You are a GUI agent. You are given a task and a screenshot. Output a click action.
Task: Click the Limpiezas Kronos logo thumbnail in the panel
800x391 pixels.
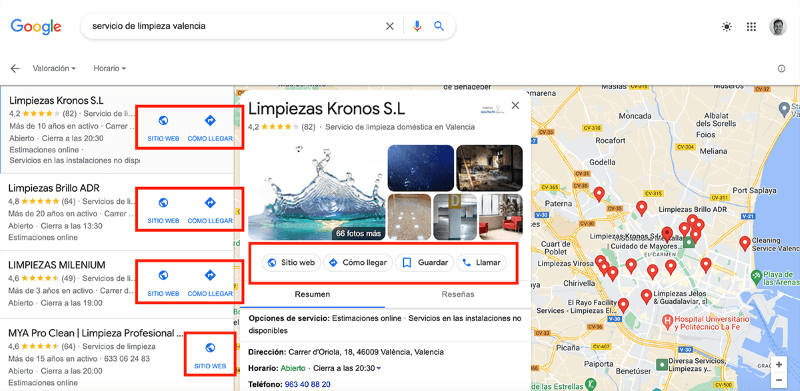[492, 109]
